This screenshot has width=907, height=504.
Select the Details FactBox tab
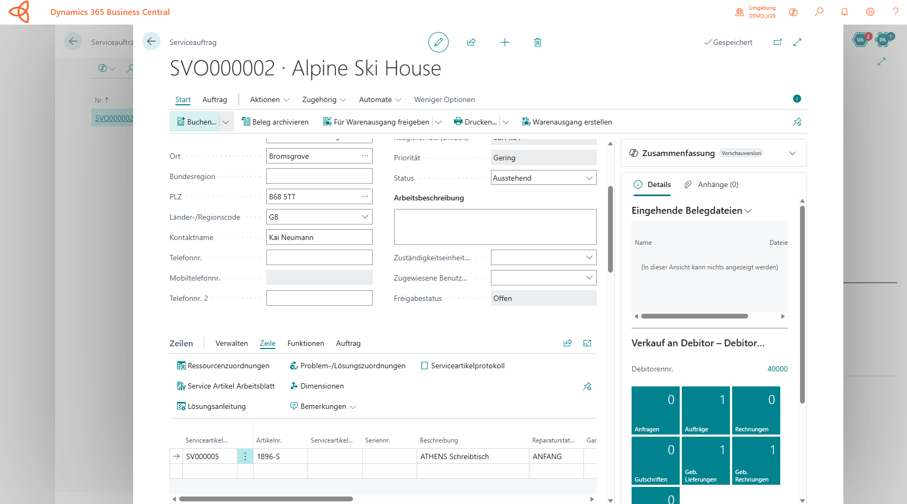coord(652,185)
